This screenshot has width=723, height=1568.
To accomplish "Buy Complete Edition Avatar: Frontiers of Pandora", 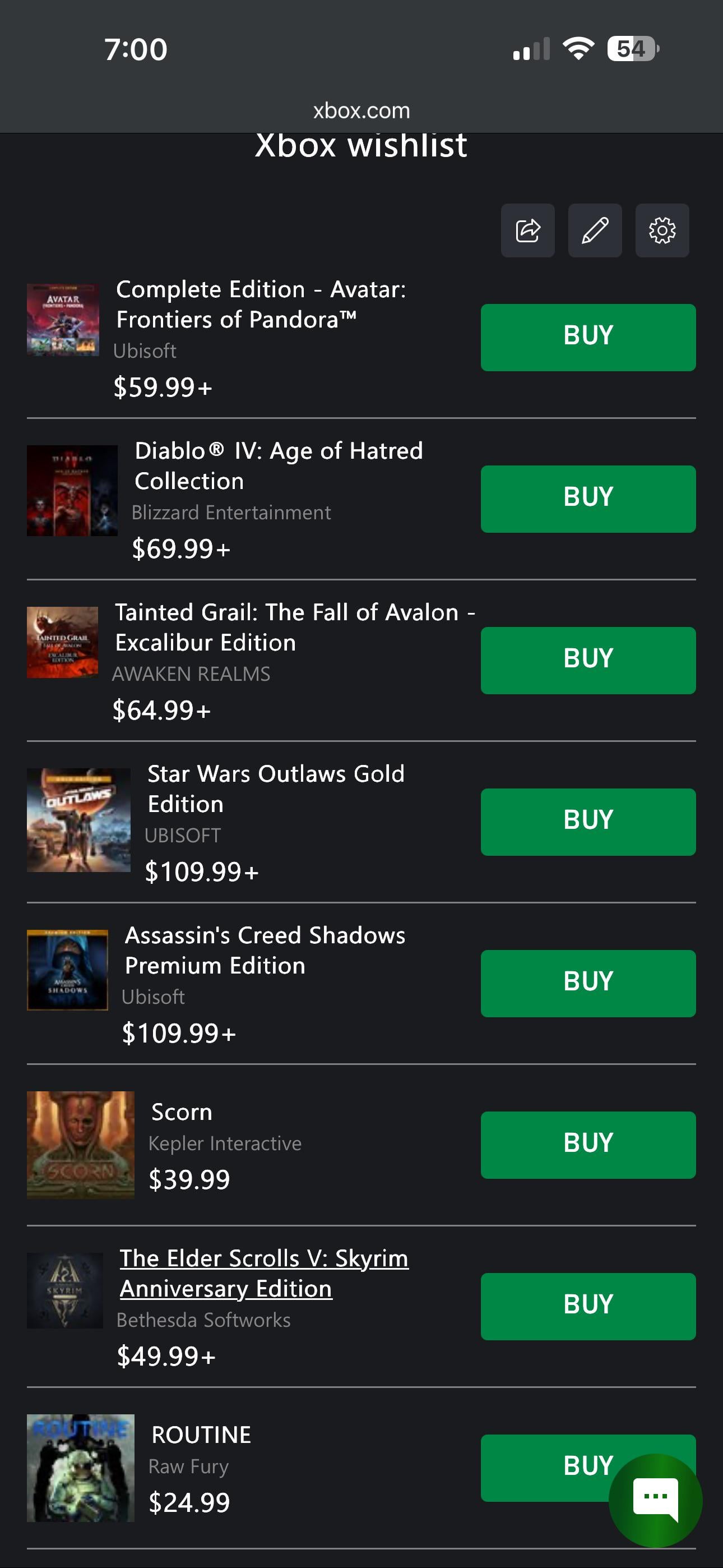I will coord(588,337).
